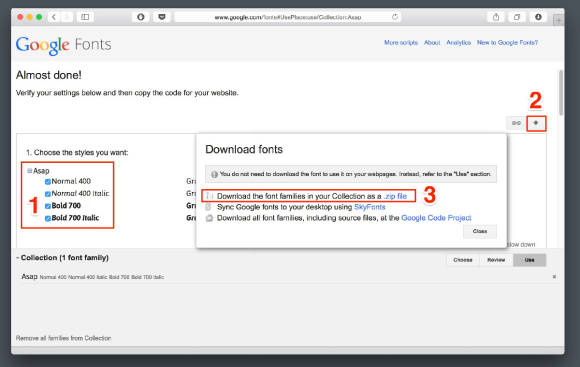The height and width of the screenshot is (367, 580).
Task: Open the About link
Action: [432, 43]
